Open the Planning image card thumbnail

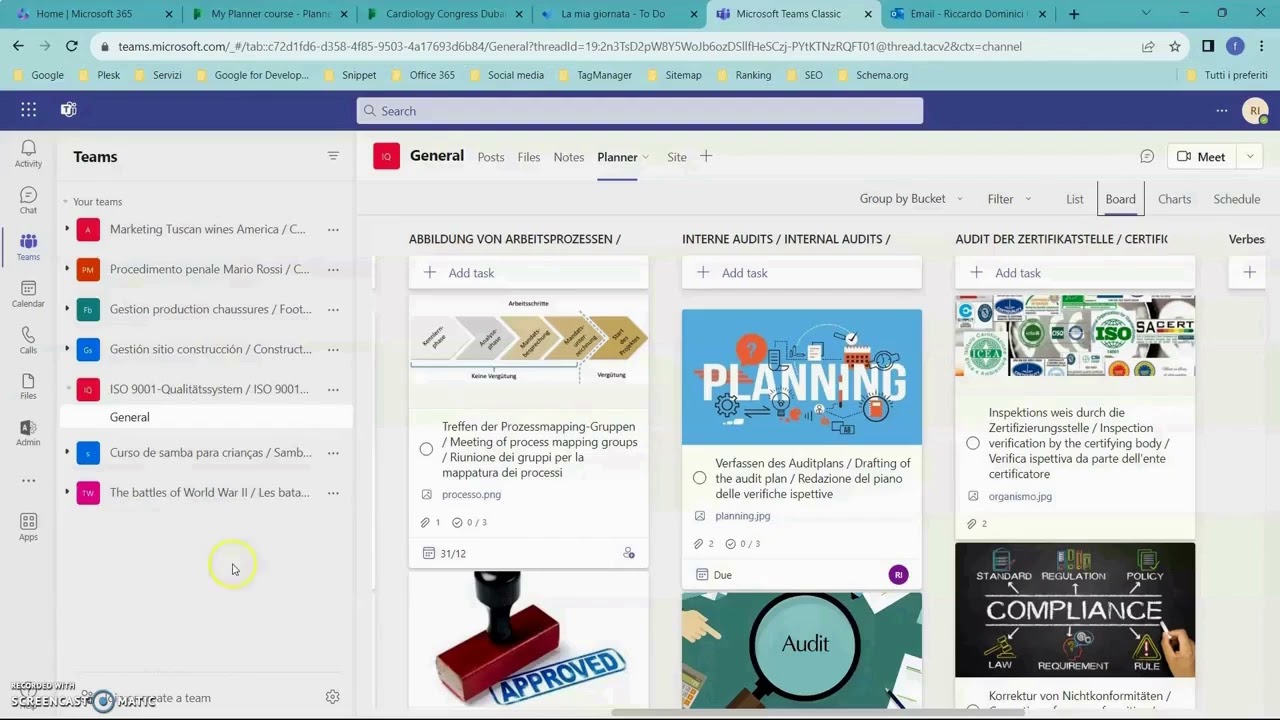[802, 377]
